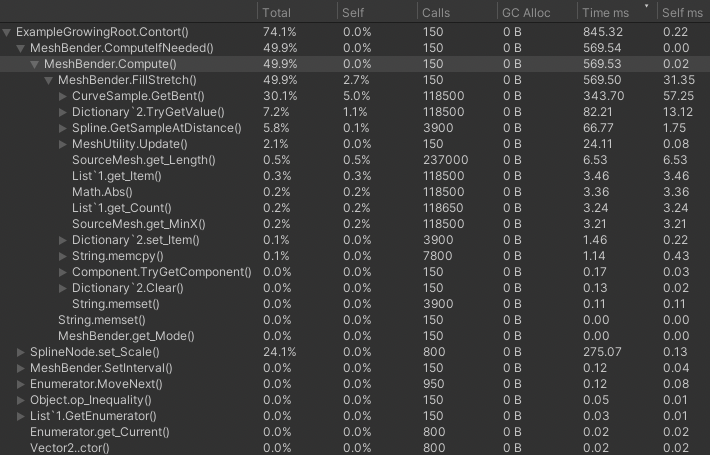This screenshot has height=455, width=710.
Task: Collapse the ExampleGrowingRoot.Contort() node
Action: tap(8, 32)
